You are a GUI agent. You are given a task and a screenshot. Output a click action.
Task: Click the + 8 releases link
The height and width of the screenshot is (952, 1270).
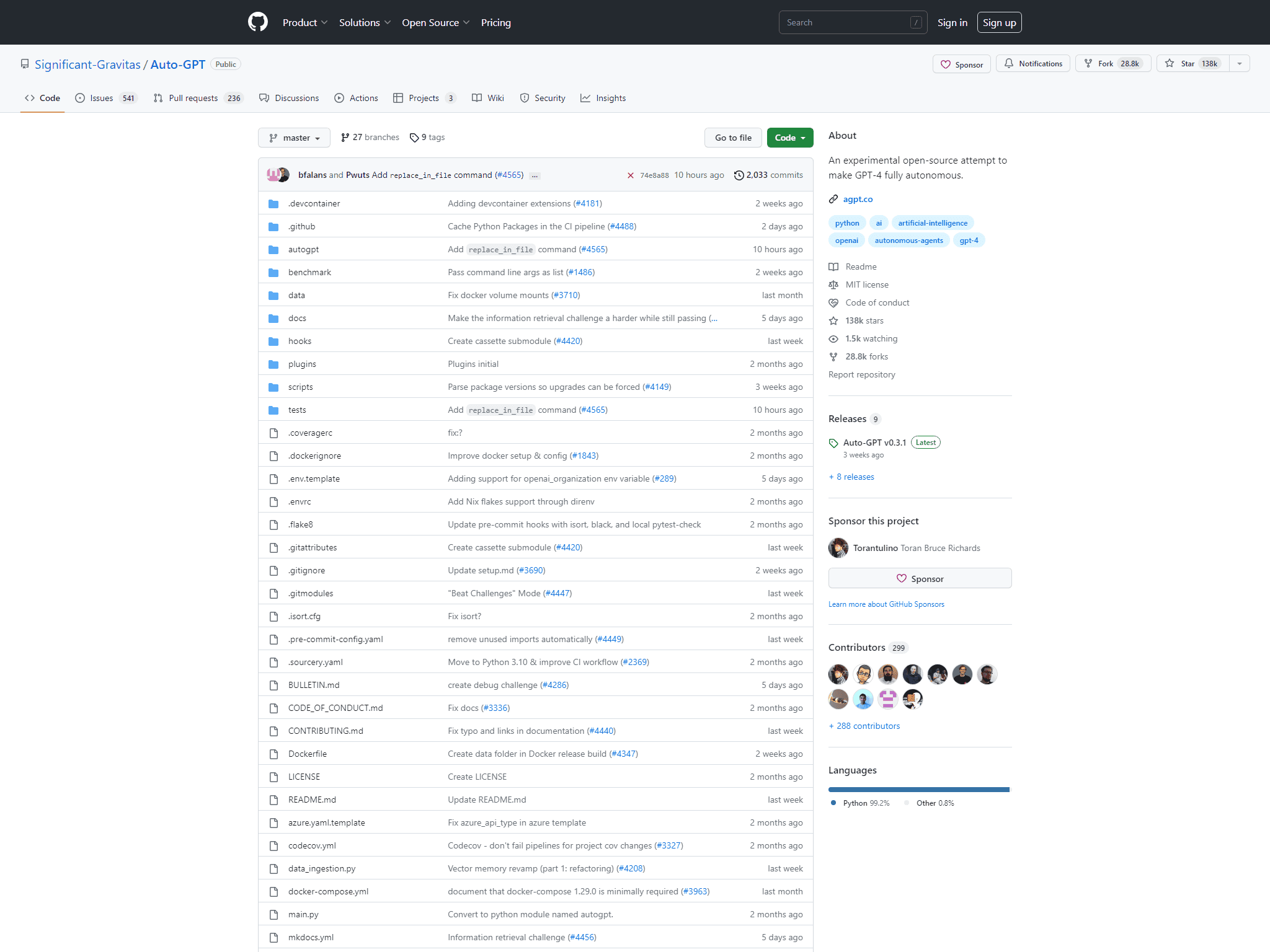(851, 477)
